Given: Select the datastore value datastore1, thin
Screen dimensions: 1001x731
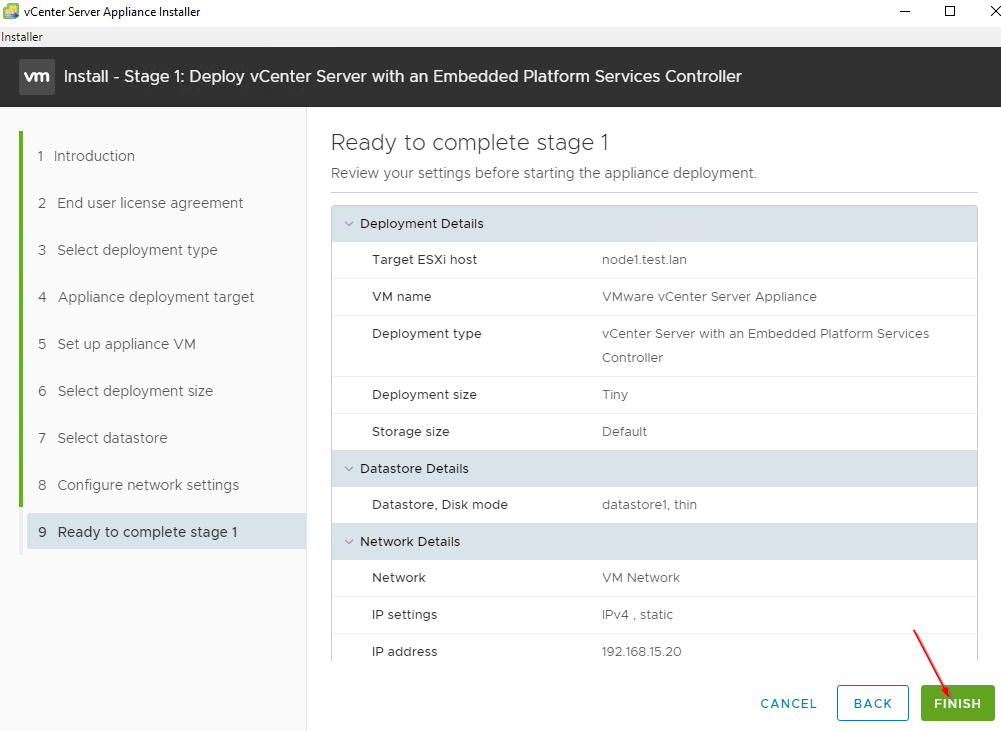Looking at the screenshot, I should click(x=649, y=504).
